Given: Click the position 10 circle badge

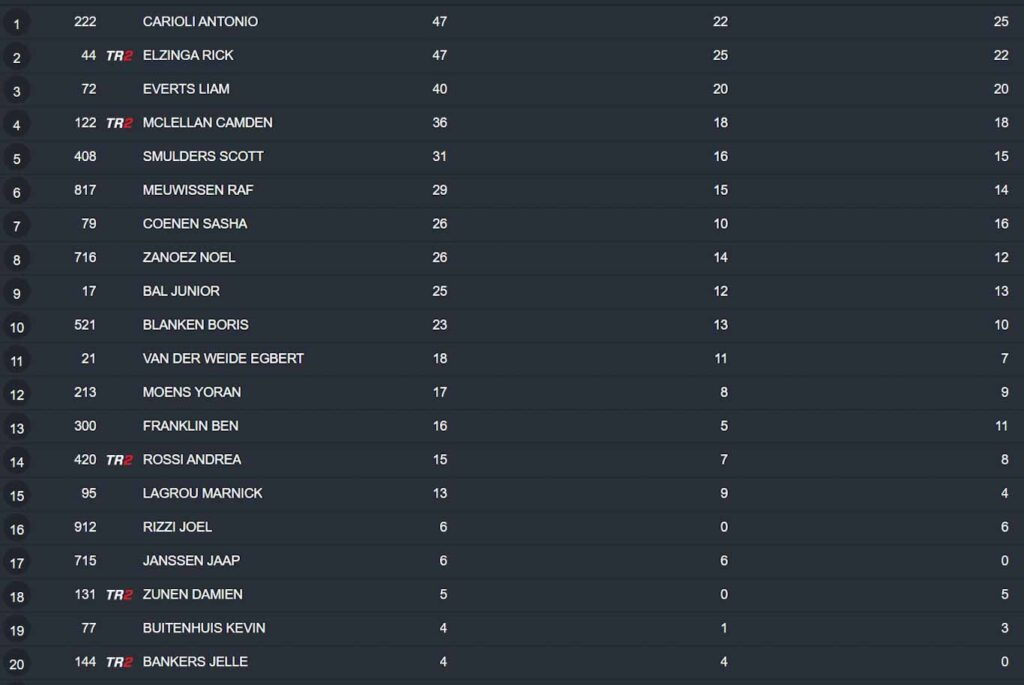Looking at the screenshot, I should [16, 327].
